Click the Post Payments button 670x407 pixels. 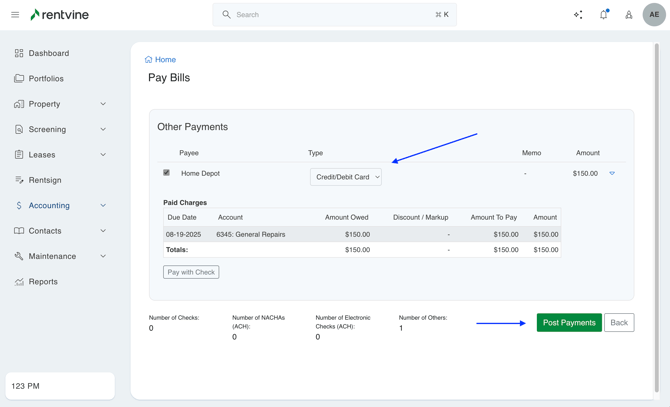point(569,323)
